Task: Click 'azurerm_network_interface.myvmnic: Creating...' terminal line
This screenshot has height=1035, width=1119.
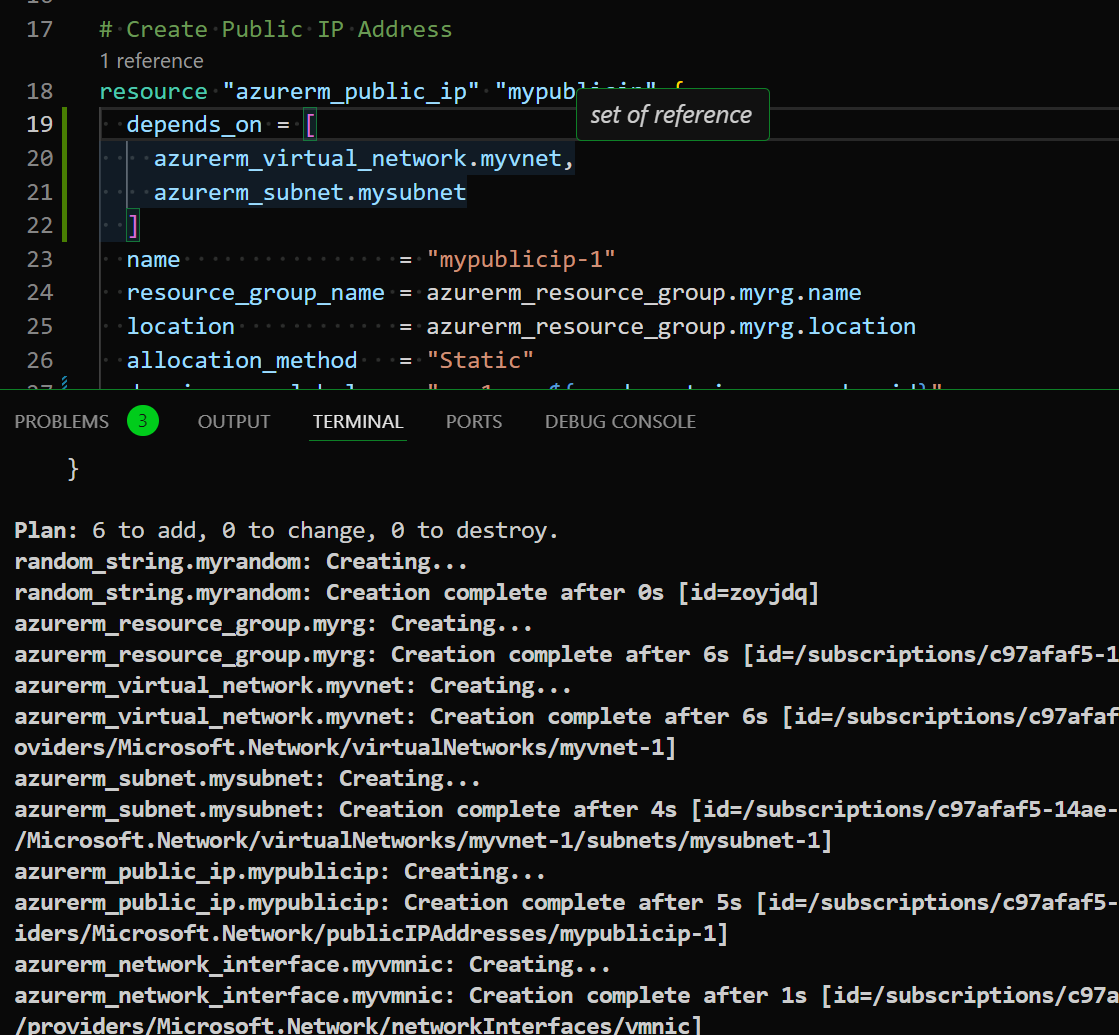Action: 313,965
